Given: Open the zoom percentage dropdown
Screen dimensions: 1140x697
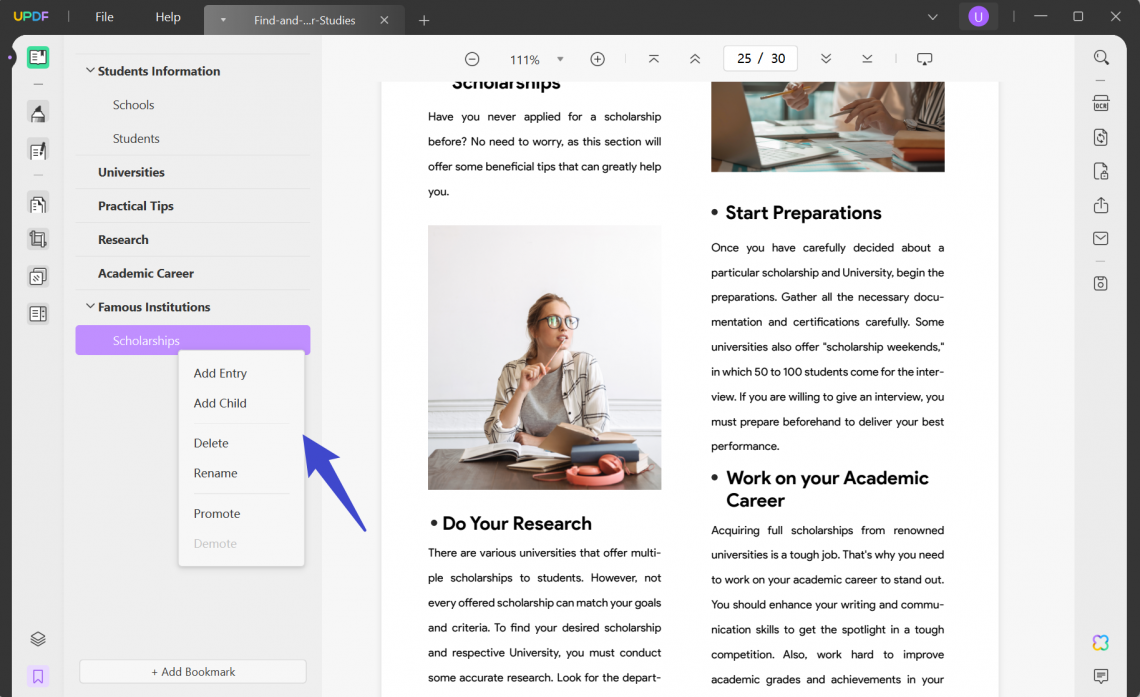Looking at the screenshot, I should 561,58.
